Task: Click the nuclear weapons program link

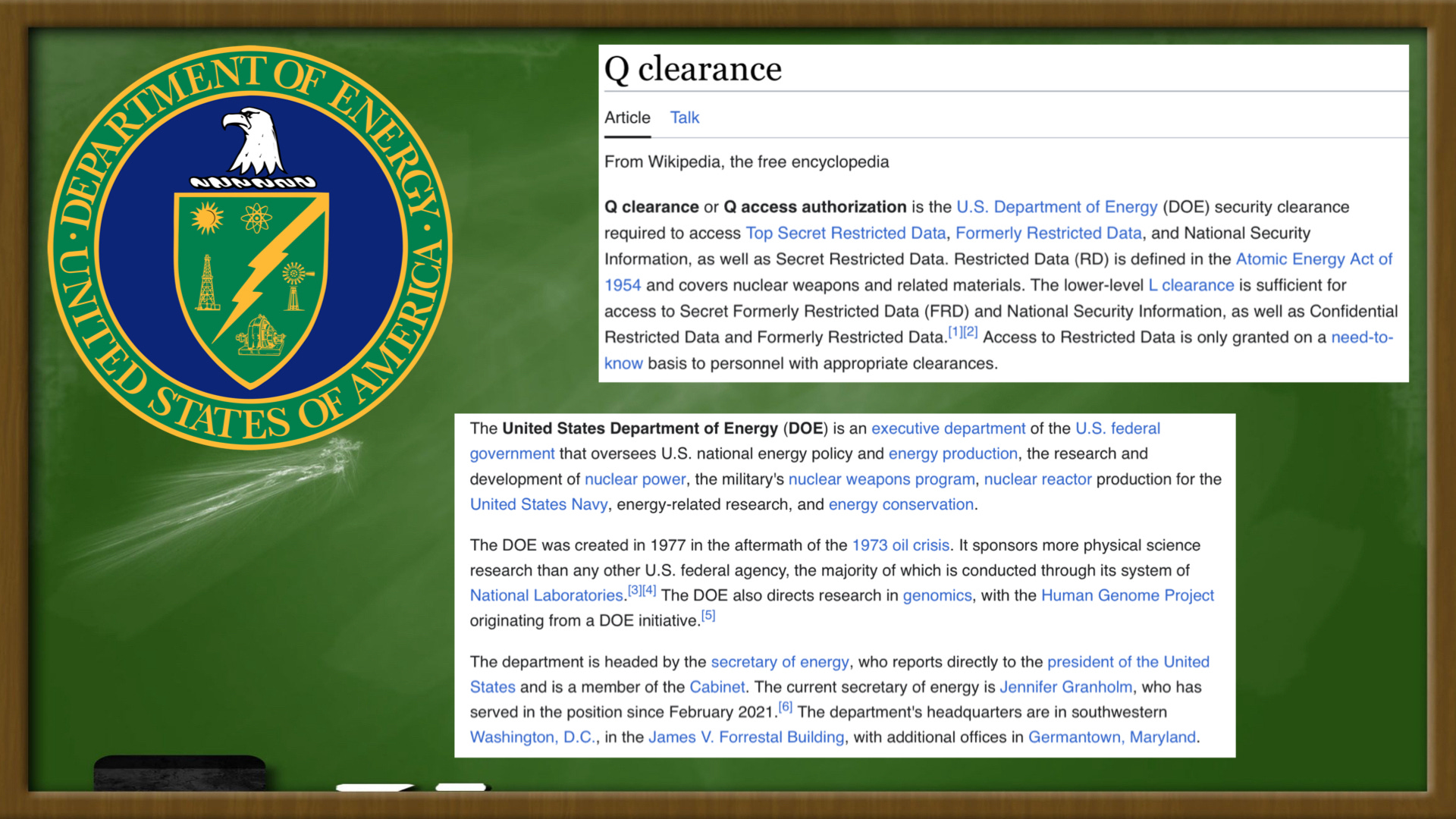Action: (881, 479)
